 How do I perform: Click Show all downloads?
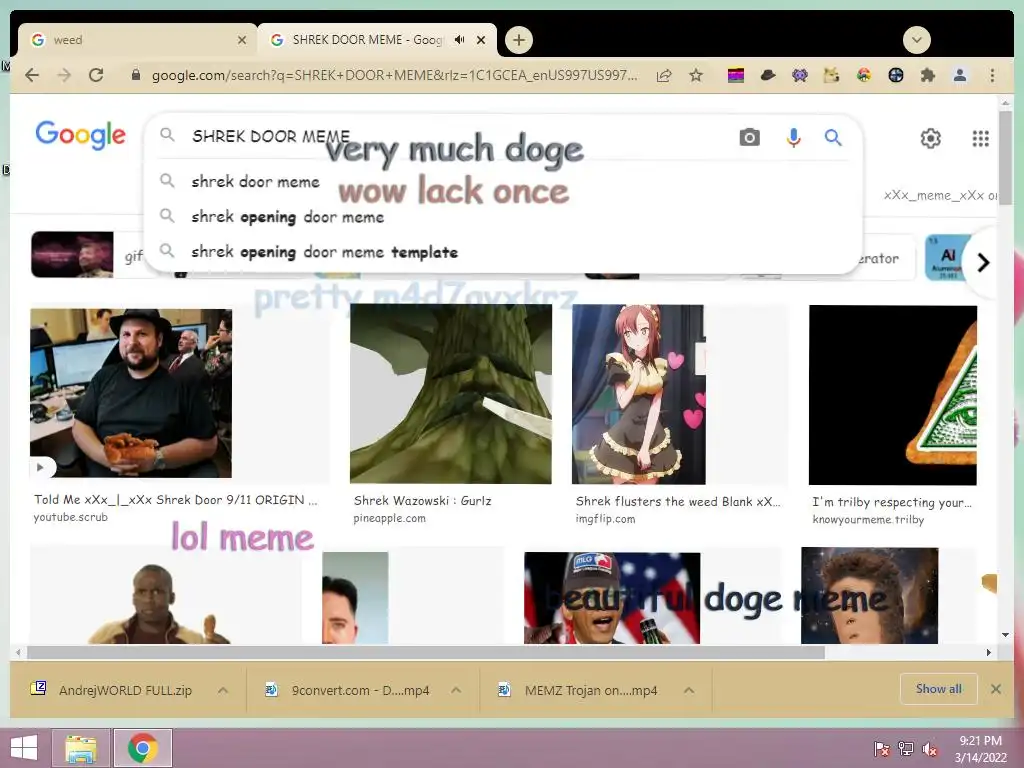pos(938,689)
